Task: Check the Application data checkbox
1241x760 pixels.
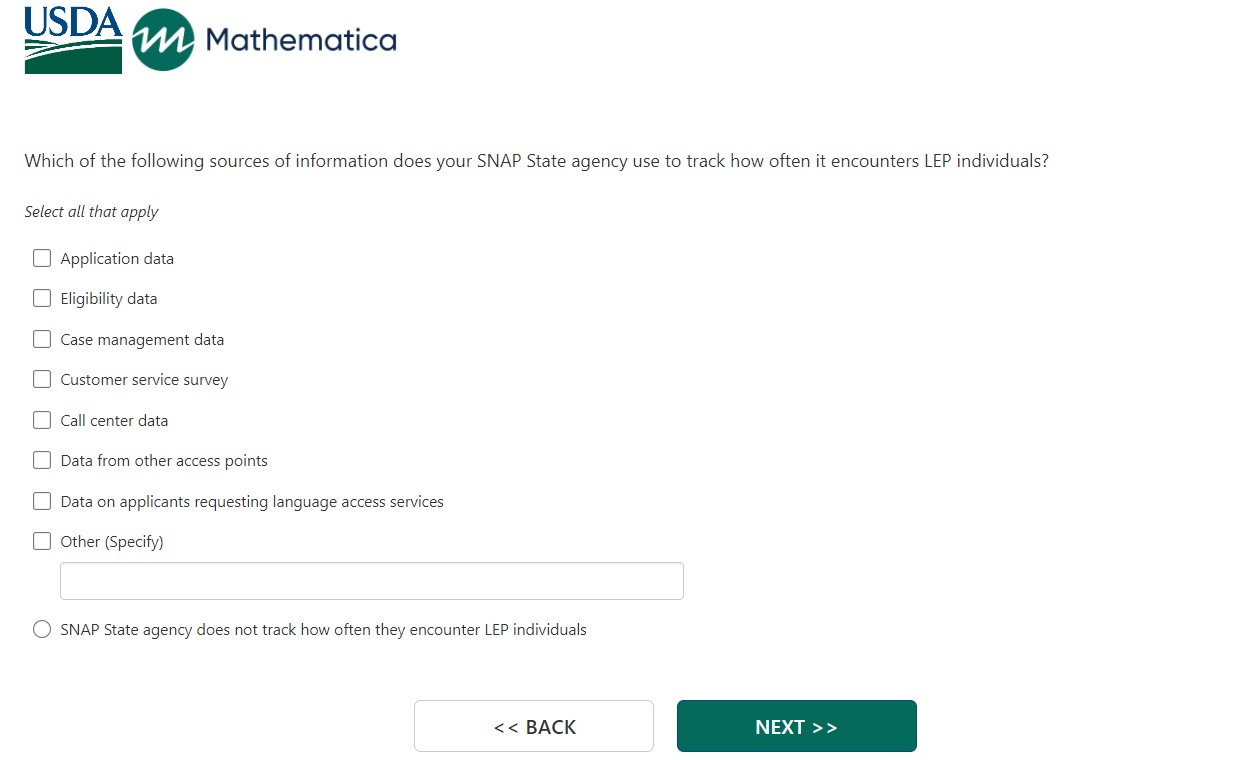Action: click(42, 258)
